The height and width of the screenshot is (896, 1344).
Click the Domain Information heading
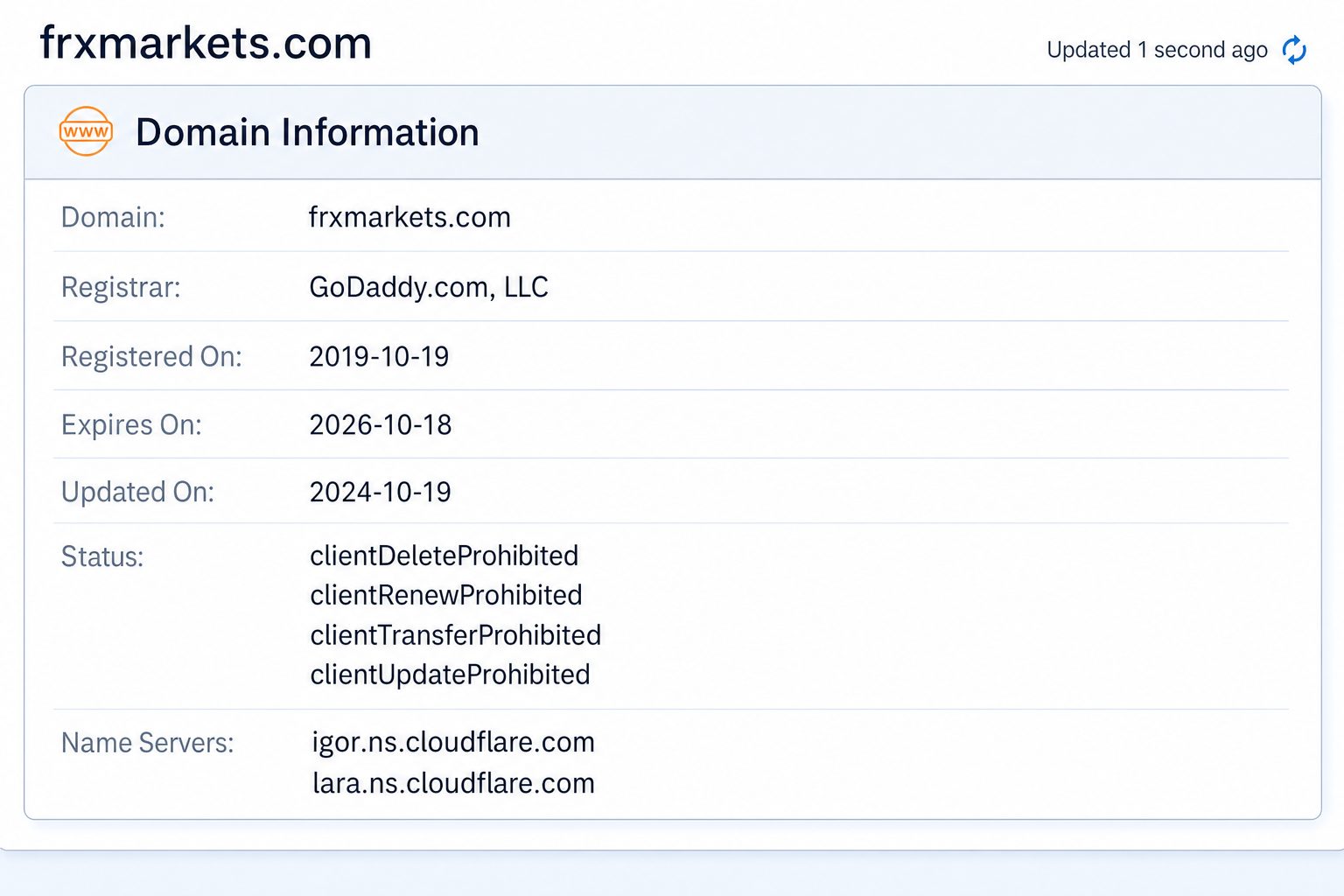coord(307,132)
